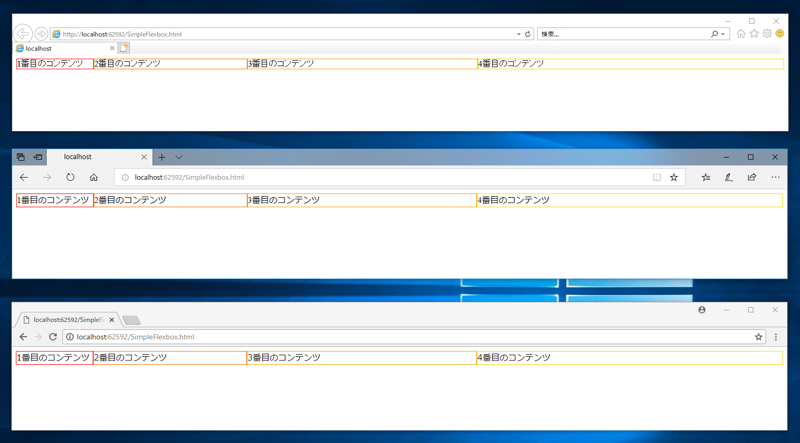This screenshot has width=800, height=443.
Task: Open Edge settings and more menu
Action: pyautogui.click(x=776, y=178)
